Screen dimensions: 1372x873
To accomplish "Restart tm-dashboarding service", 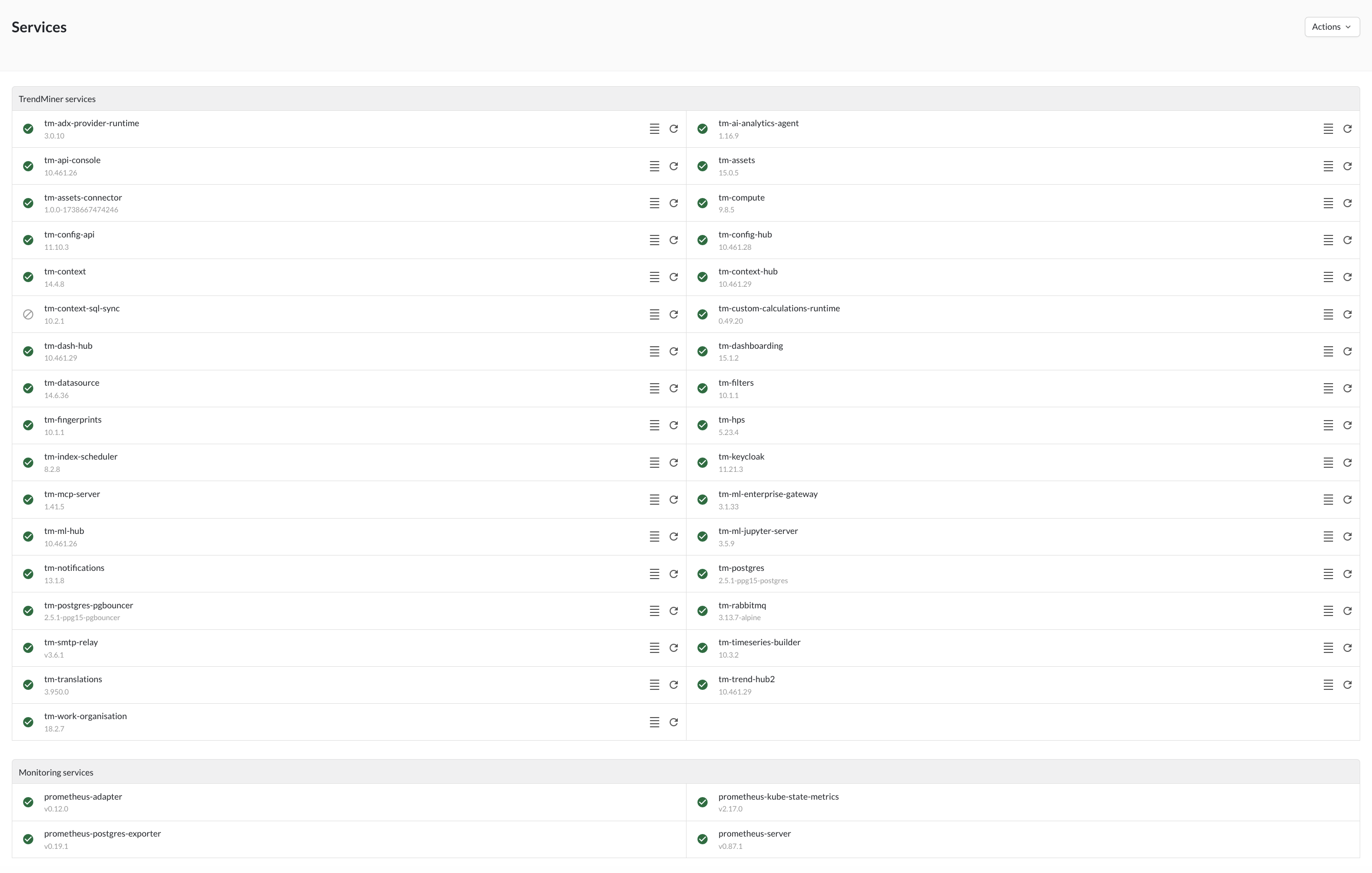I will (x=1347, y=351).
